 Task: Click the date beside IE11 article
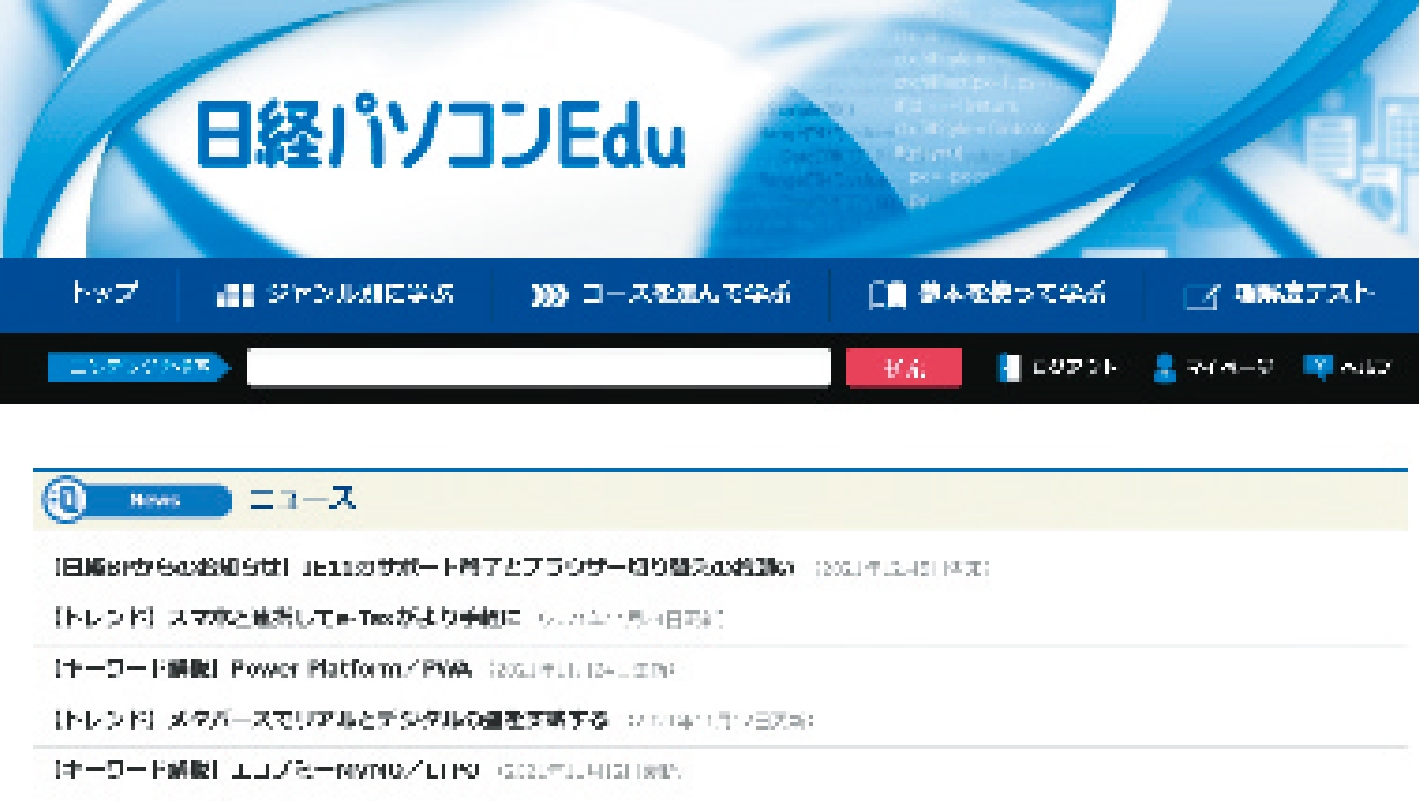903,569
